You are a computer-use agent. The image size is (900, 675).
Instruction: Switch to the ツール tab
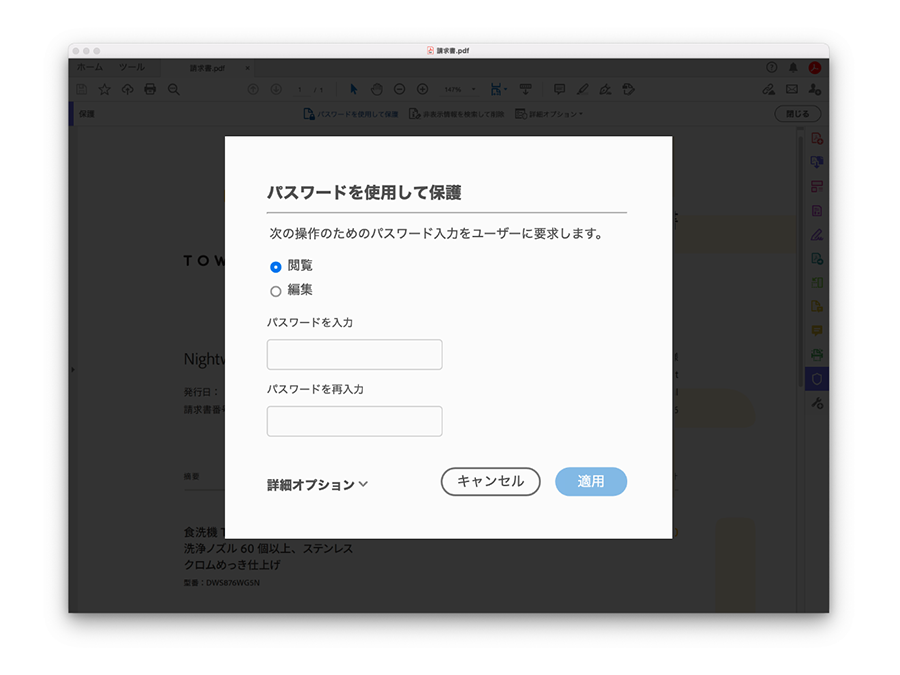click(x=132, y=67)
